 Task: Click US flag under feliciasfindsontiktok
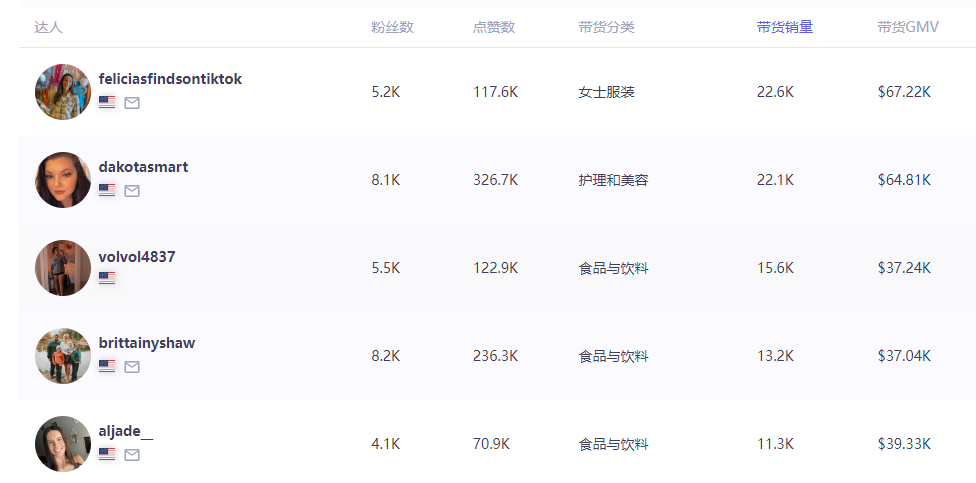(x=107, y=102)
